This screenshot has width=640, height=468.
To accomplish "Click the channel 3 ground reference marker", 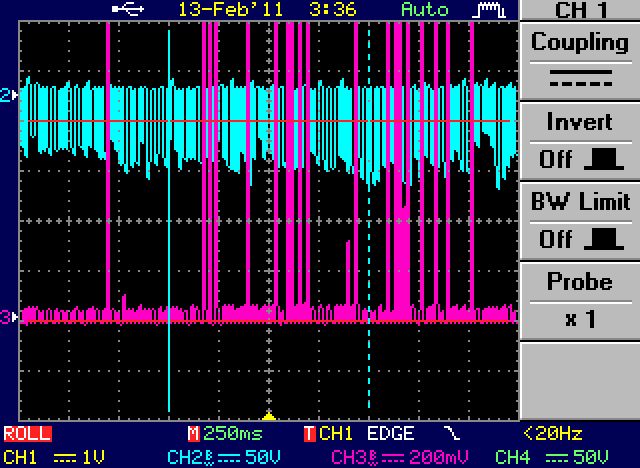I will point(9,316).
